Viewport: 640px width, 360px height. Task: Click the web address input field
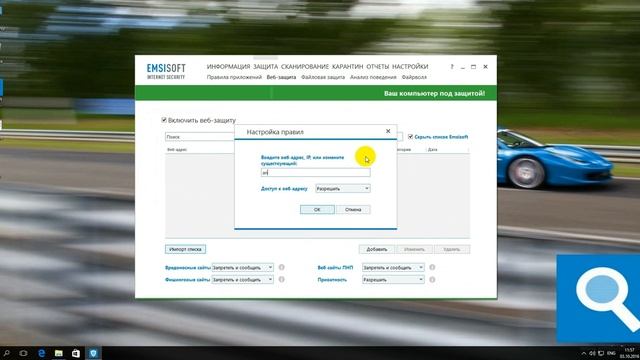point(316,173)
